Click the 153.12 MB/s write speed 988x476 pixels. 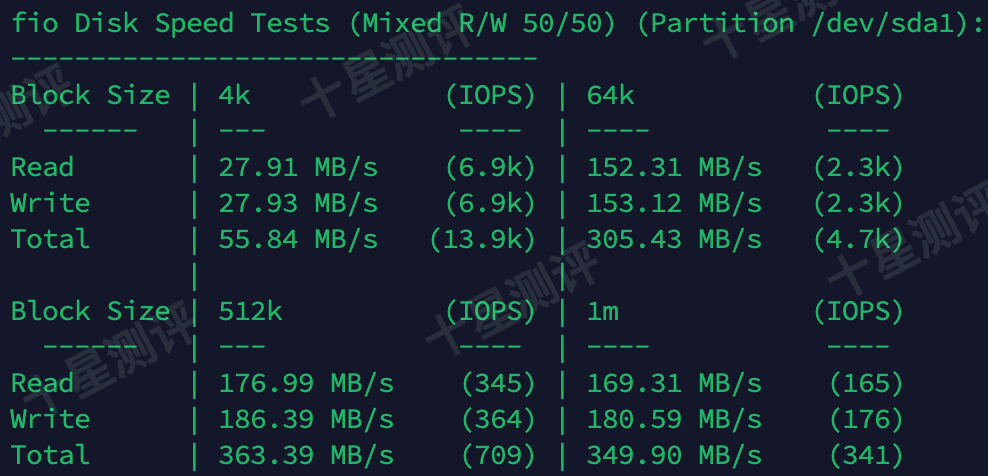coord(674,203)
